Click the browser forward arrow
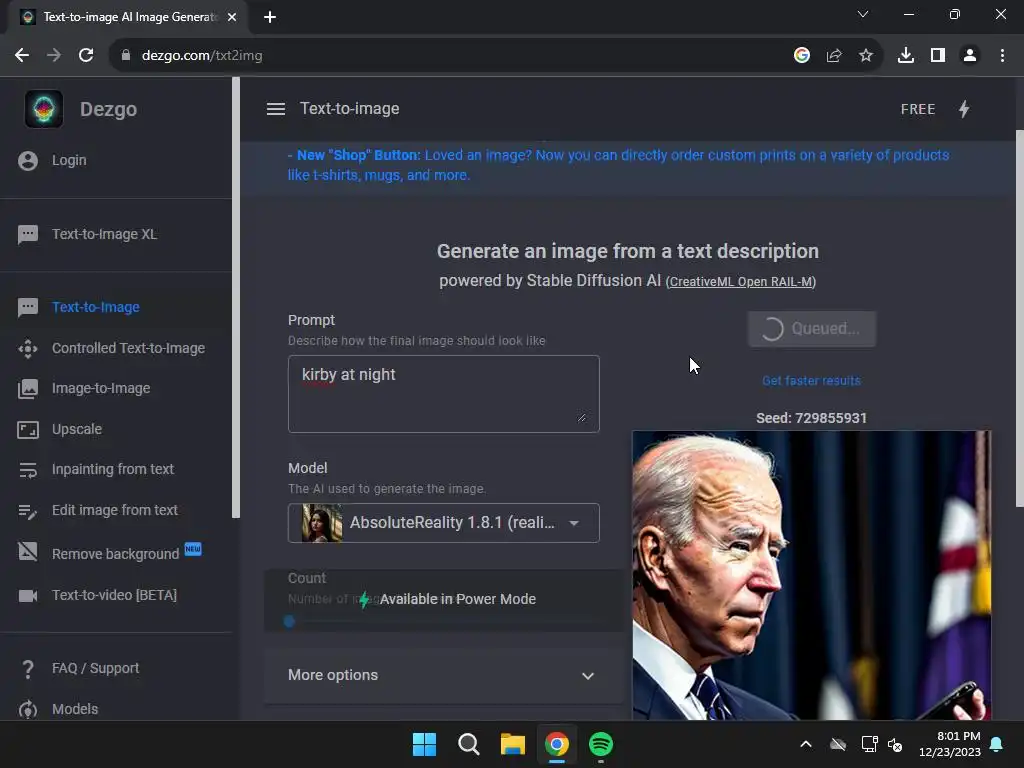The image size is (1024, 768). tap(54, 56)
